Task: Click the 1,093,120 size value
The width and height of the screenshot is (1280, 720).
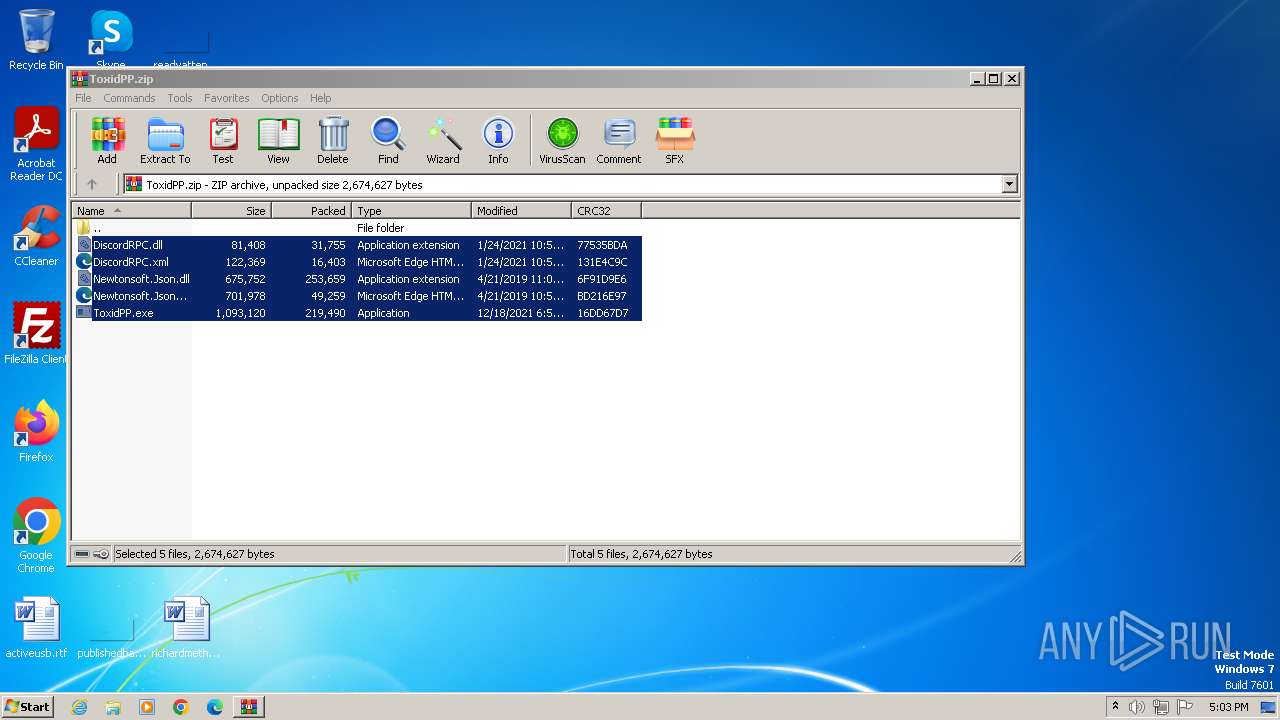Action: [x=240, y=313]
